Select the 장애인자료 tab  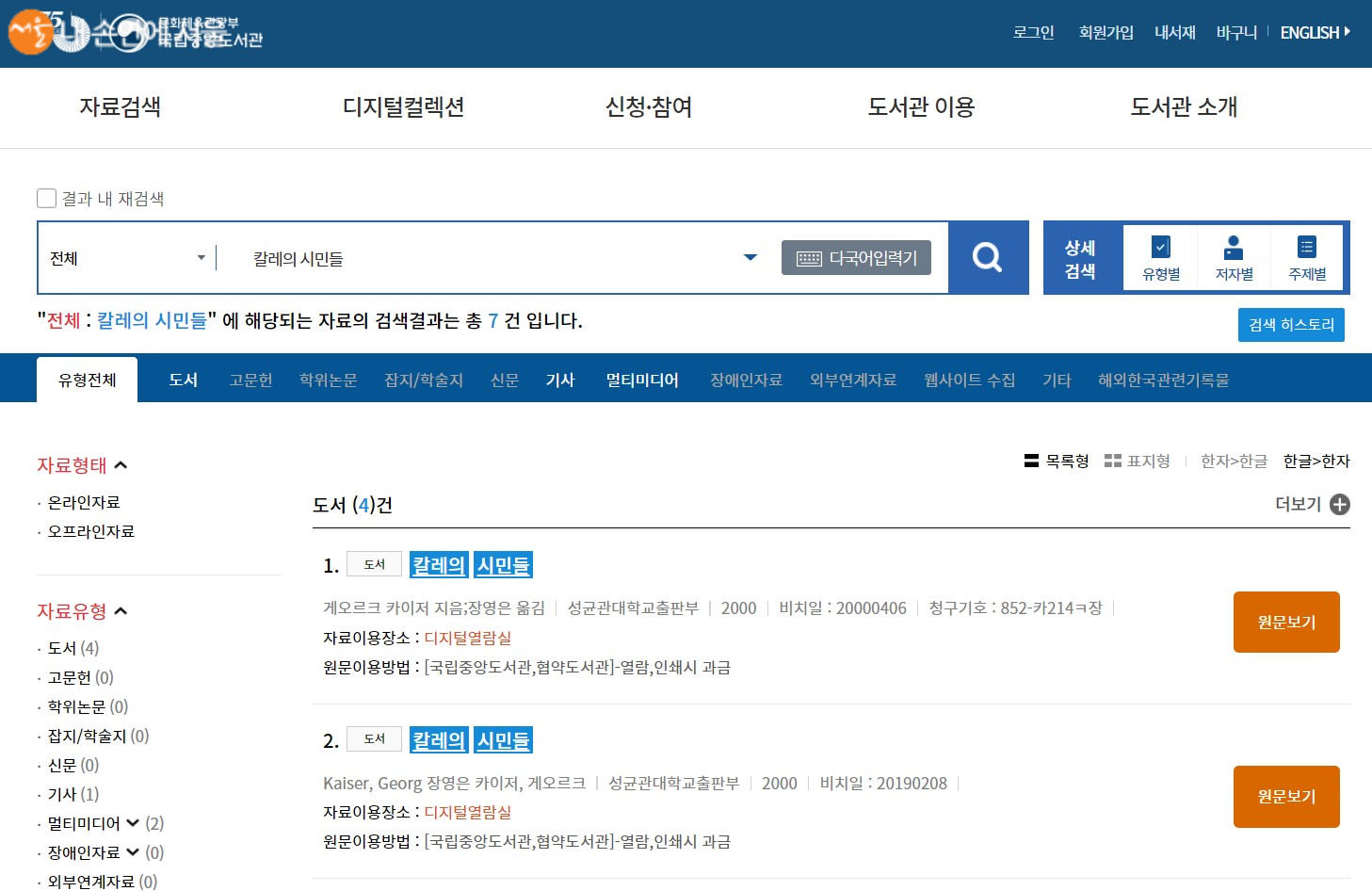[747, 380]
